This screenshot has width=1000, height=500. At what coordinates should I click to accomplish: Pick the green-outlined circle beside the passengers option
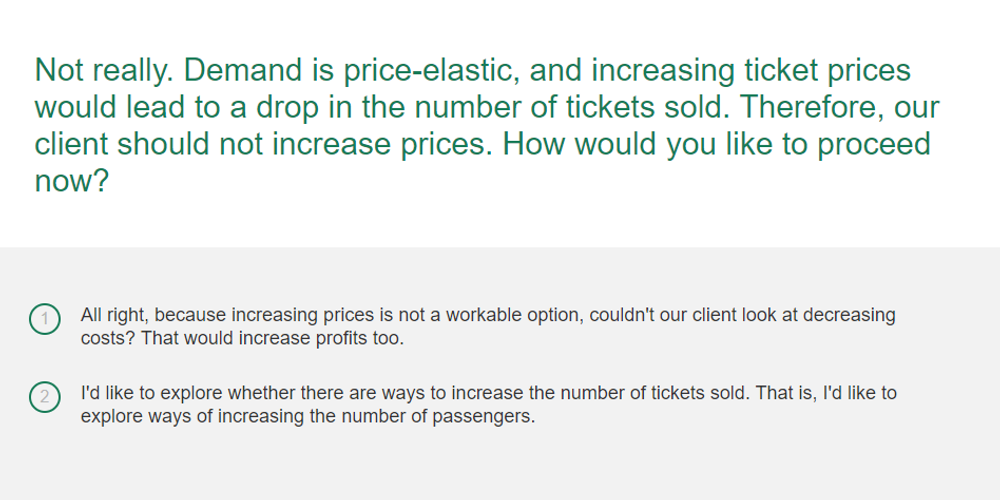[x=45, y=397]
